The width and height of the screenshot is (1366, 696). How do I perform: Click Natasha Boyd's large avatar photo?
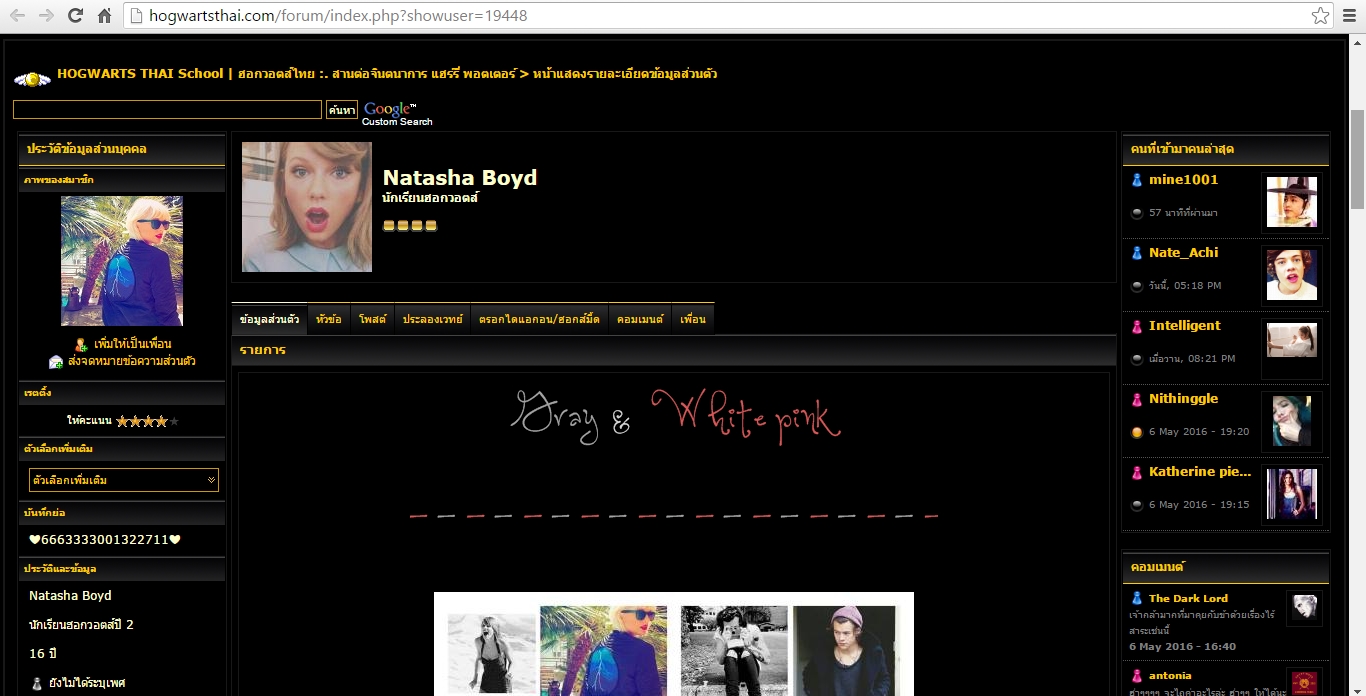tap(307, 207)
